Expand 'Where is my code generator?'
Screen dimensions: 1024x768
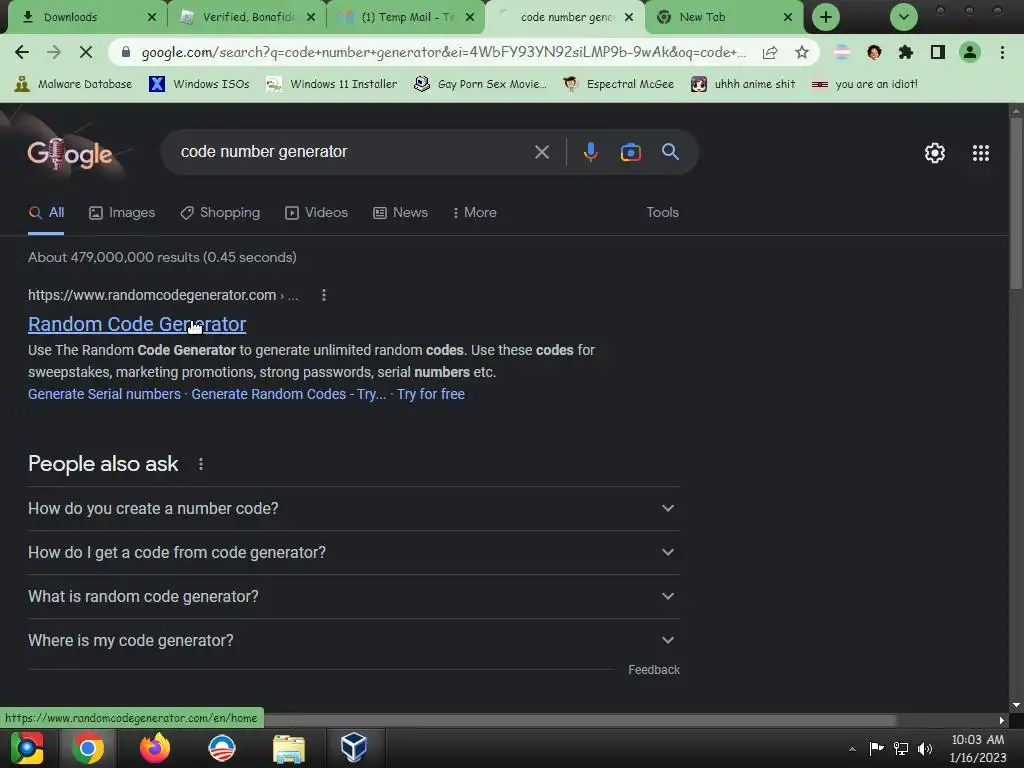click(x=353, y=641)
